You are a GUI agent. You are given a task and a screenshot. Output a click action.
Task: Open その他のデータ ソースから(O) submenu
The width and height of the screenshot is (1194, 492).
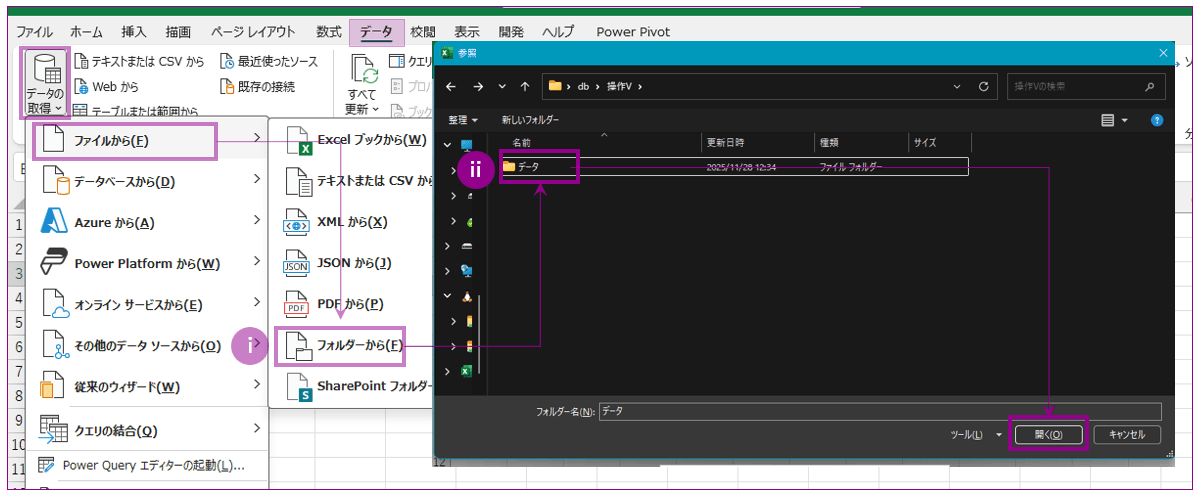pos(149,346)
